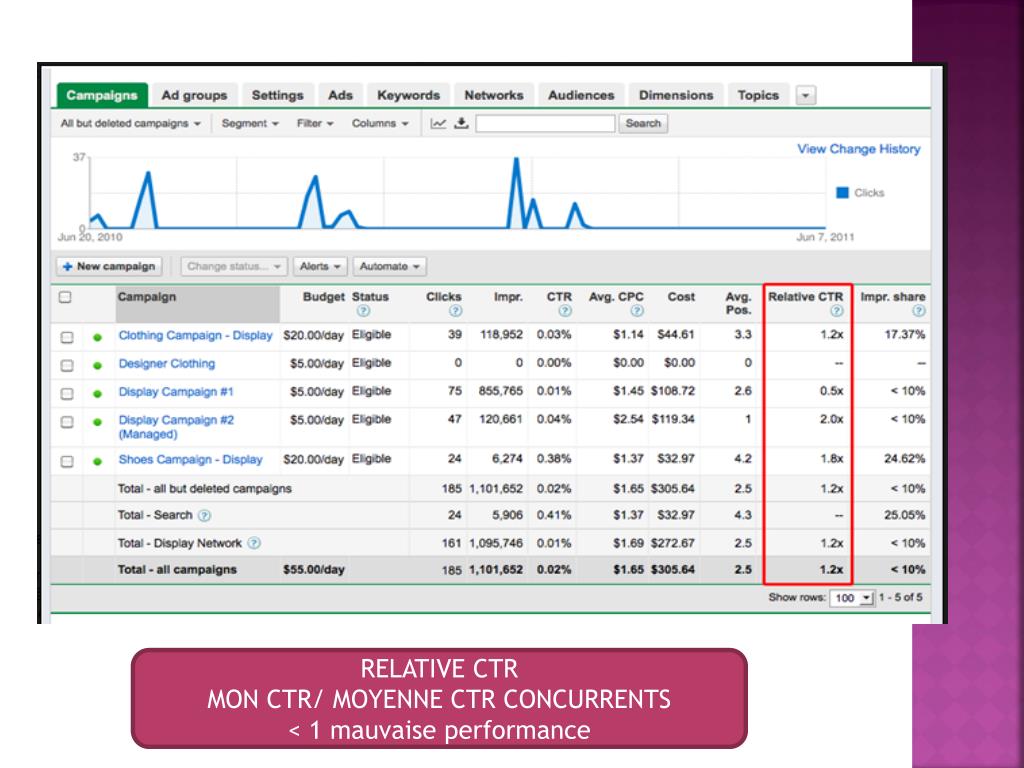1024x768 pixels.
Task: Open the Alerts dropdown
Action: [x=320, y=266]
